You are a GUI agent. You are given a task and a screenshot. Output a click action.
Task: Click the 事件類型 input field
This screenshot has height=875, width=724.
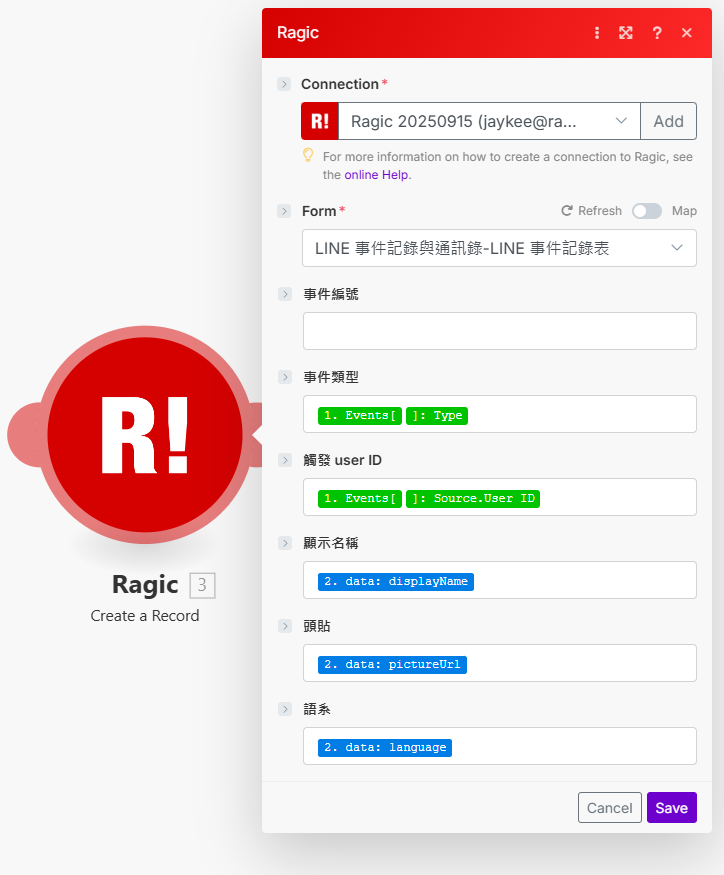coord(500,414)
